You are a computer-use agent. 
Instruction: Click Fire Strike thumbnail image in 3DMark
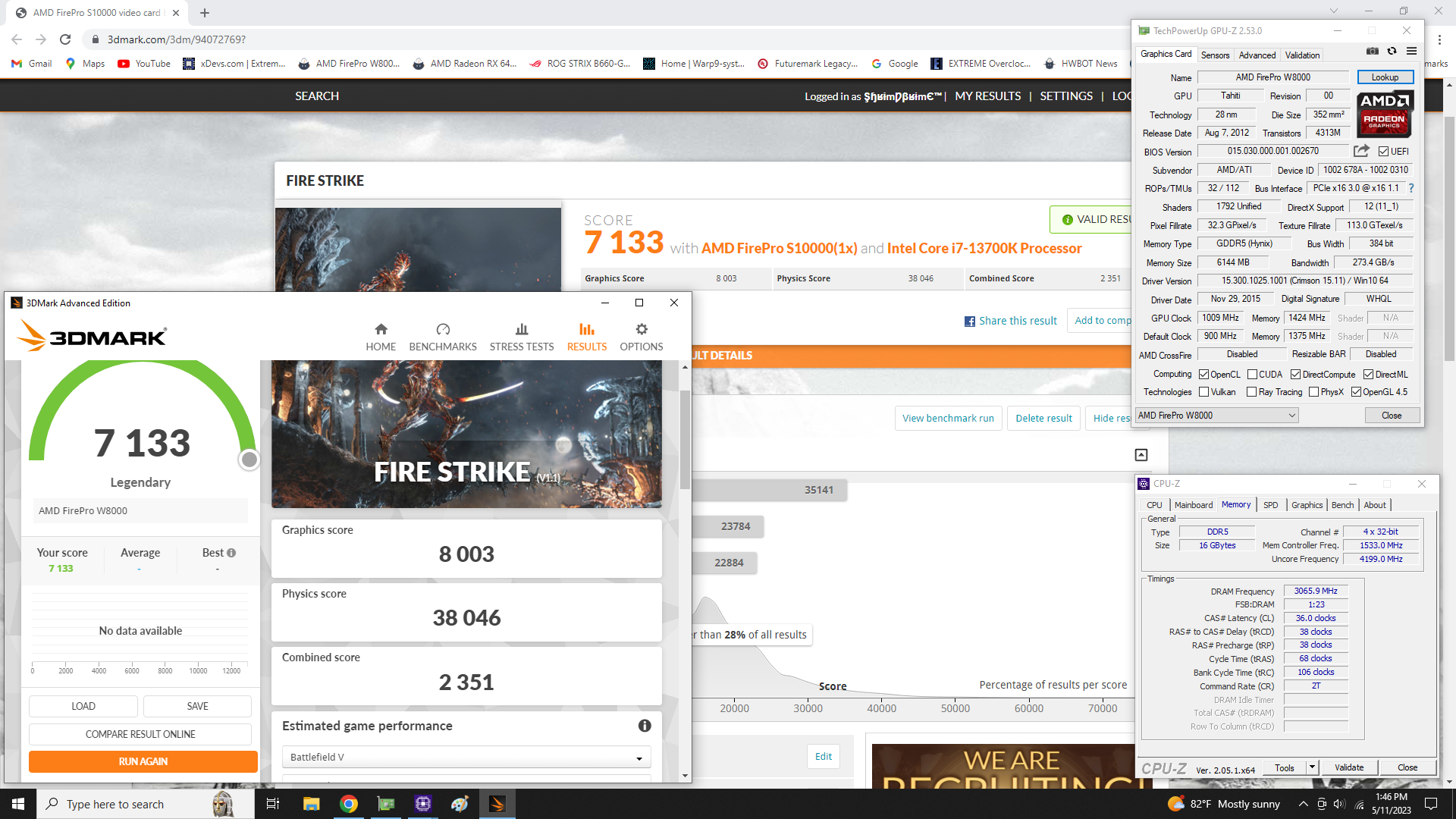pos(466,434)
